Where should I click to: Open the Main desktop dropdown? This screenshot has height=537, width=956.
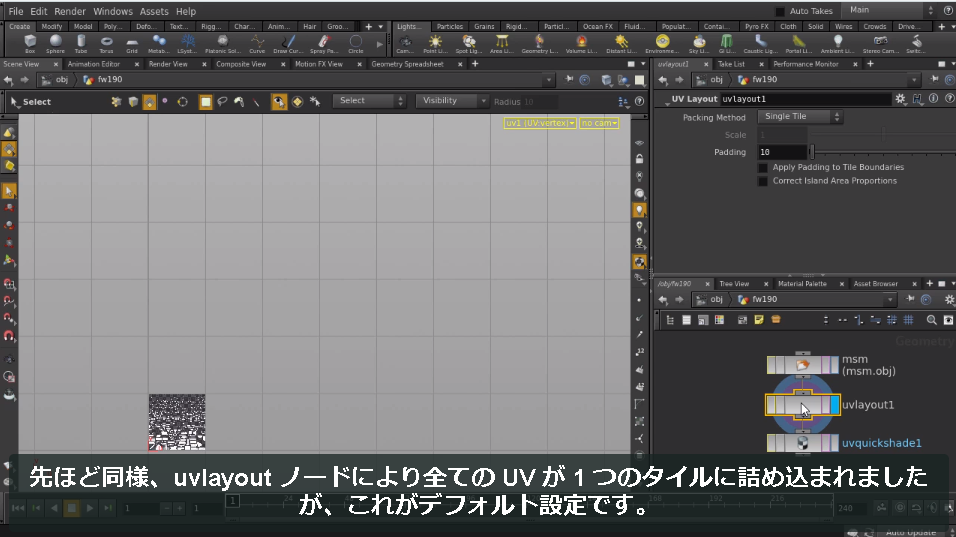(890, 10)
